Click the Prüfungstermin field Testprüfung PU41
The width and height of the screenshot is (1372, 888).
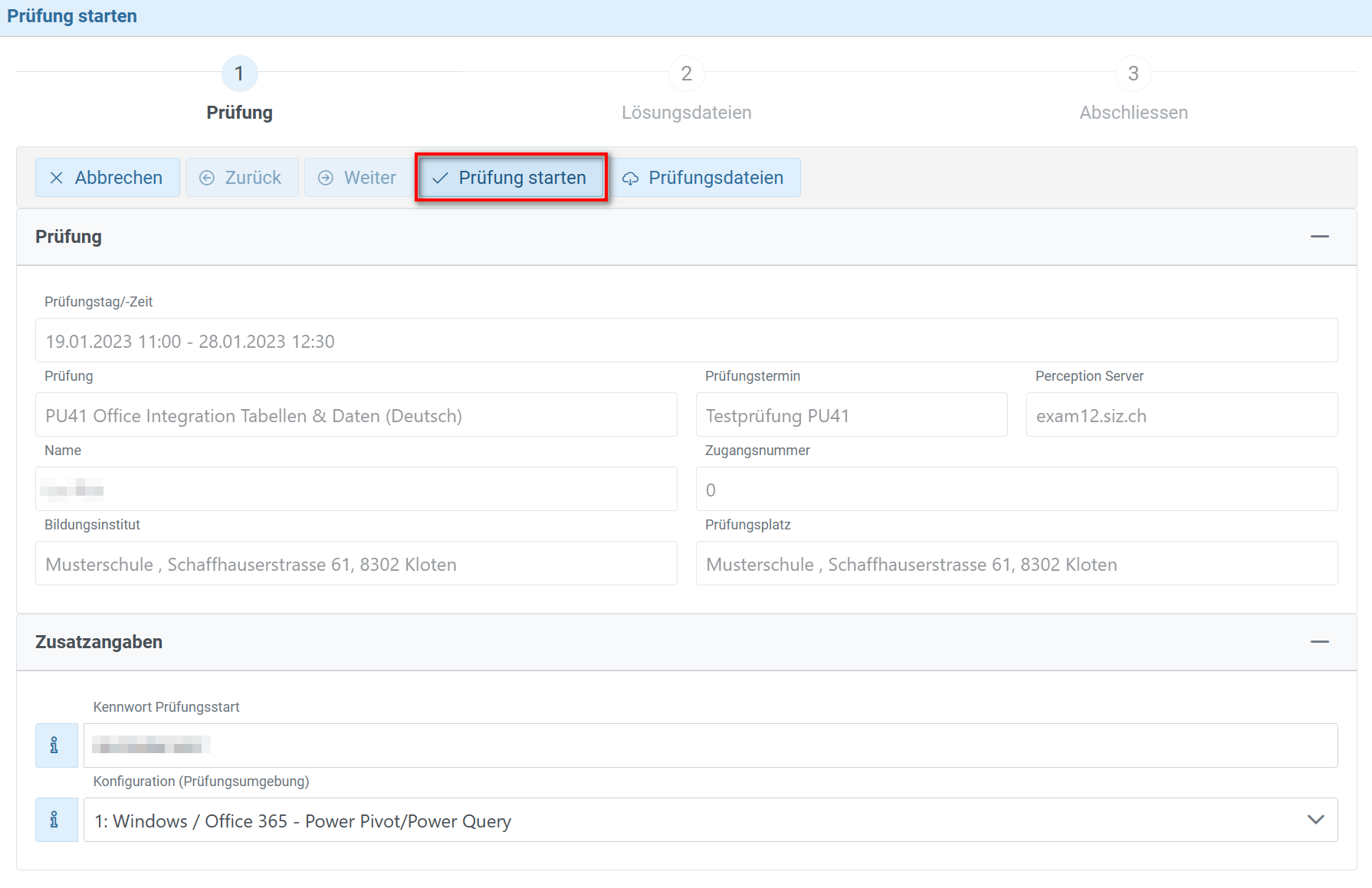tap(852, 415)
